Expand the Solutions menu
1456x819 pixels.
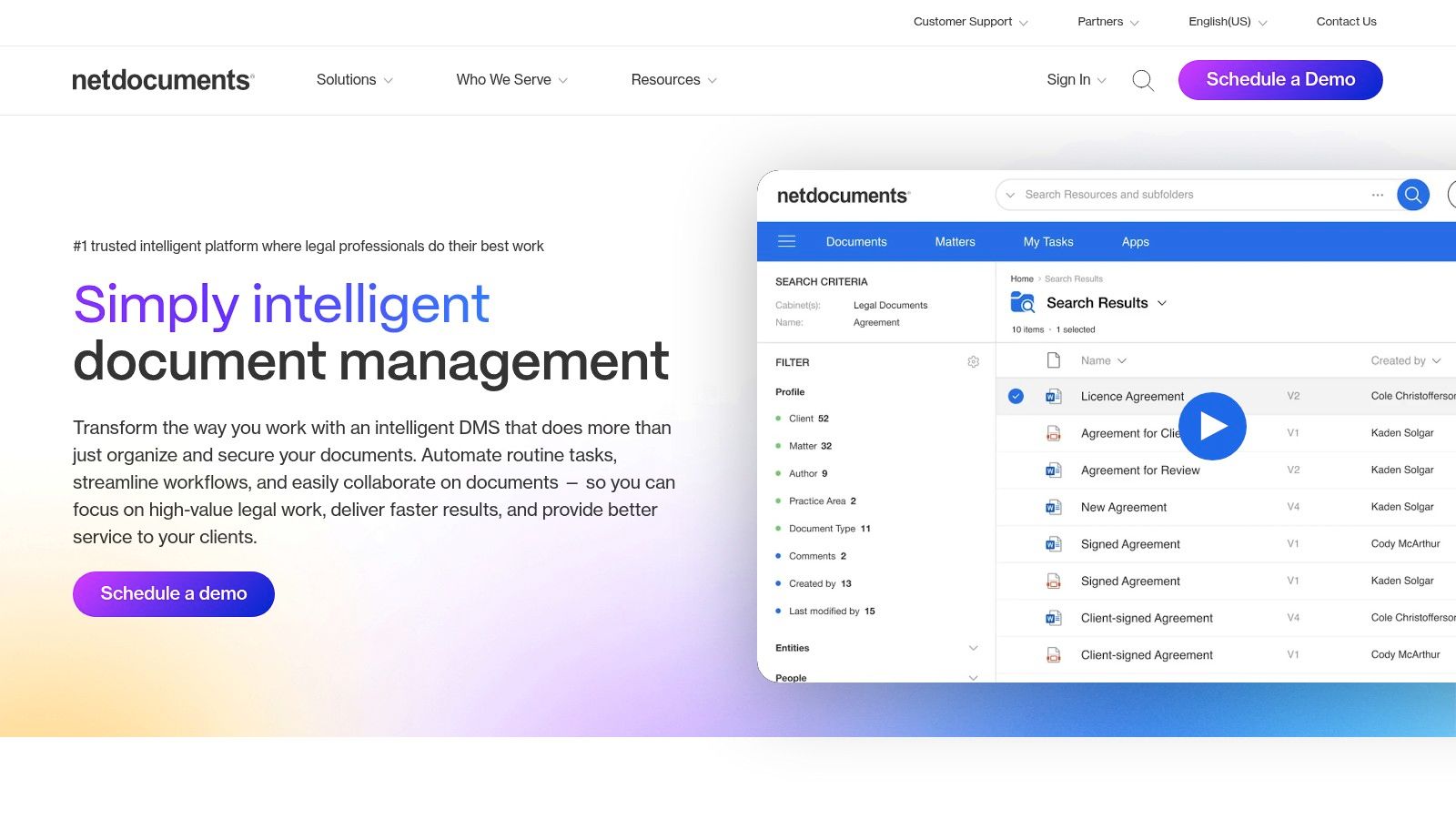(355, 80)
